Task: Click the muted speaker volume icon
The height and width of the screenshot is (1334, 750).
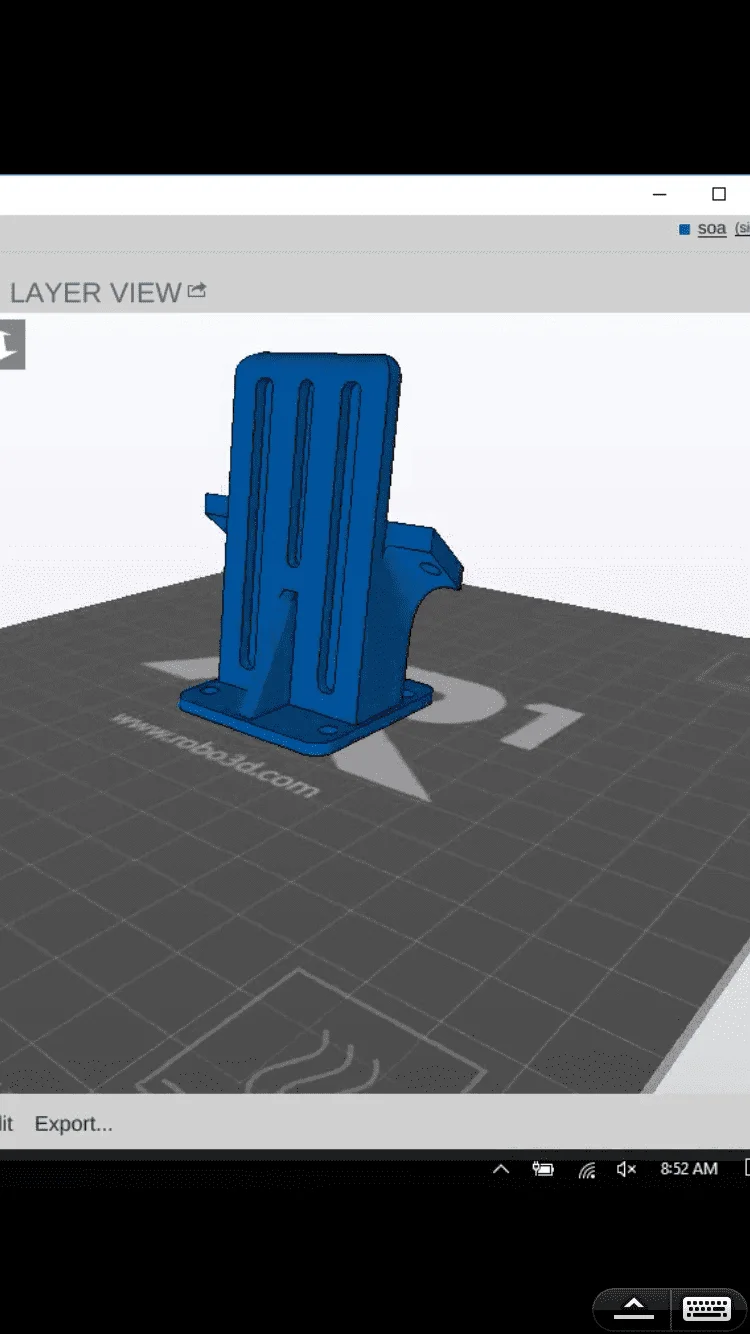Action: pos(626,1169)
